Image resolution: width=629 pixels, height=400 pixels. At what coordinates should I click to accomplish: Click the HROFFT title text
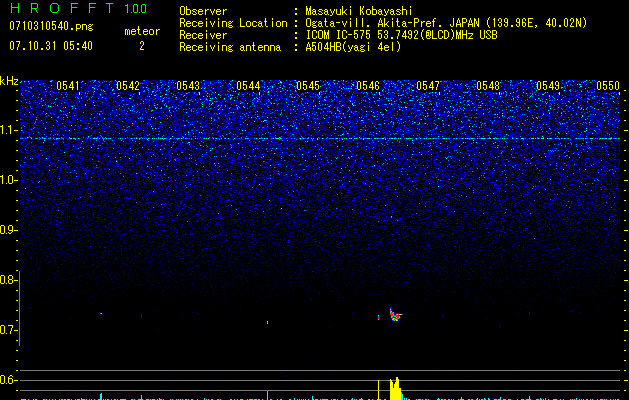(x=61, y=8)
